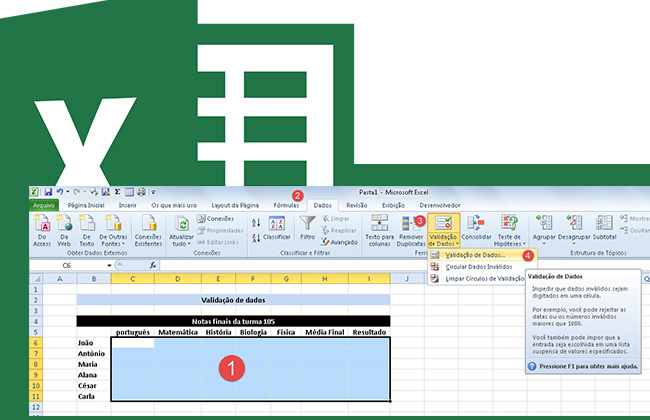Click the Name Box showing C6
Screen dimensions: 650x420
pos(67,265)
